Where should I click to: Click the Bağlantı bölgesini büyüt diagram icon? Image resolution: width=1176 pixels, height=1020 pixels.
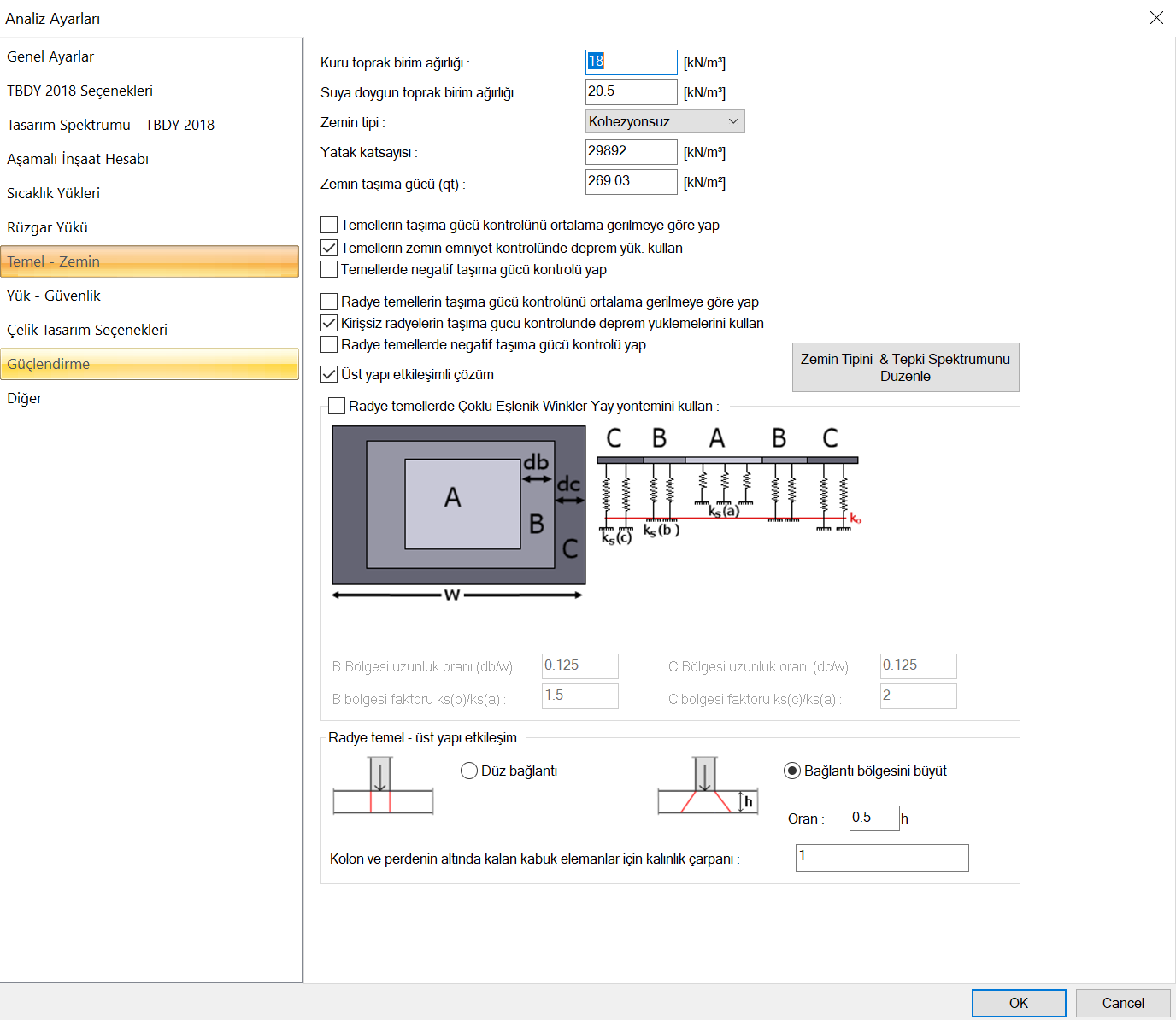click(709, 785)
